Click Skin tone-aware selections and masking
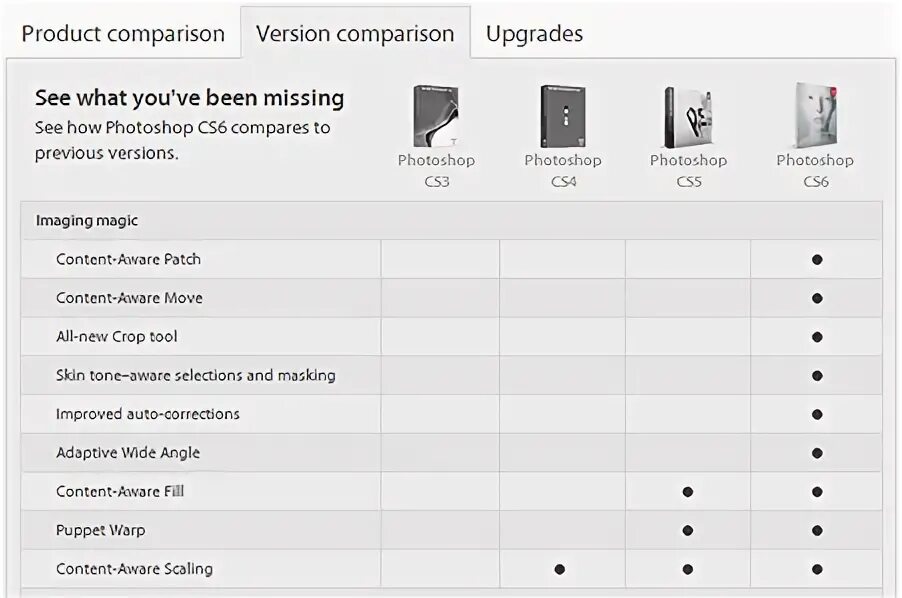 point(195,375)
